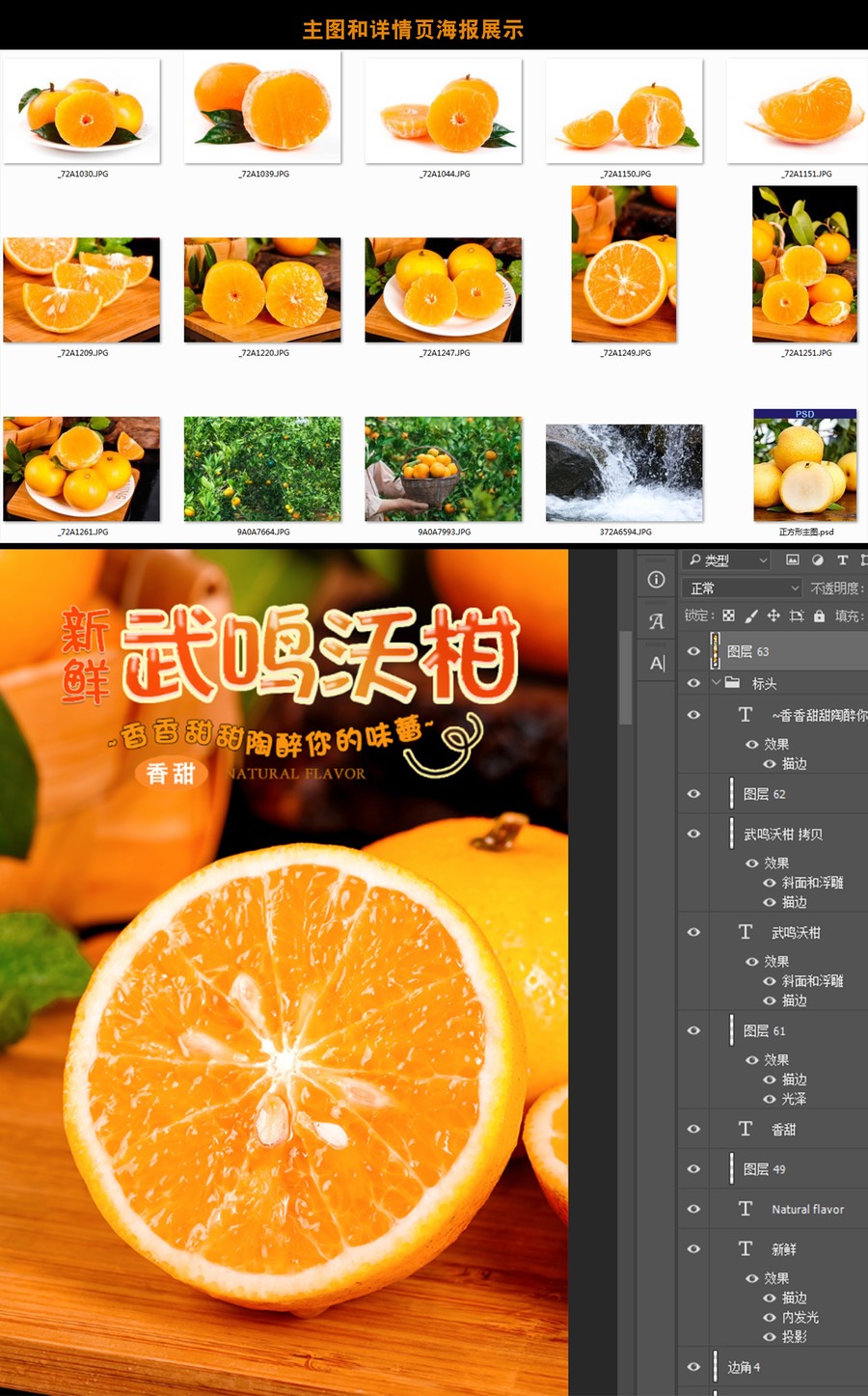Open the Character panel icon
868x1396 pixels.
pyautogui.click(x=657, y=663)
